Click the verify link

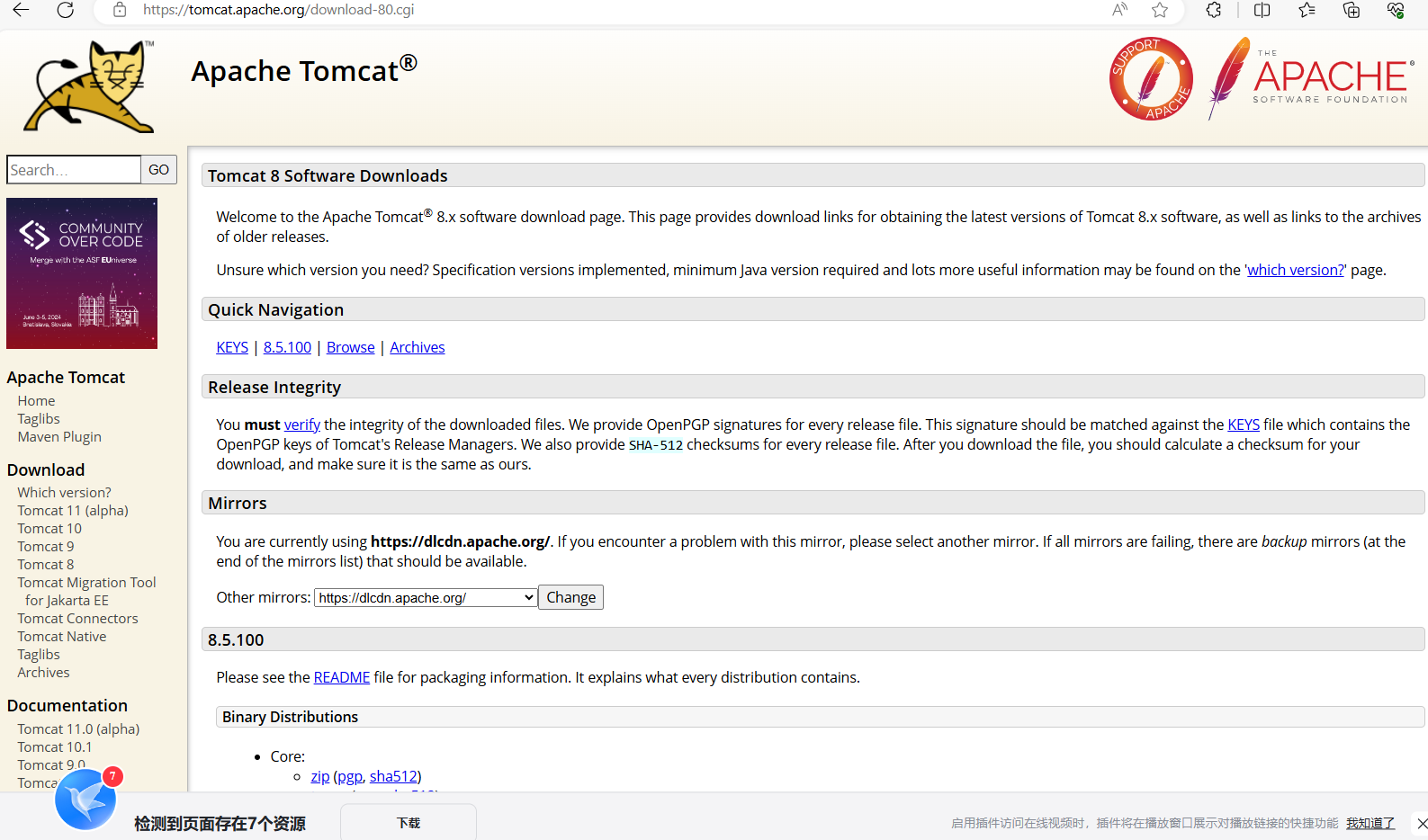click(x=302, y=424)
